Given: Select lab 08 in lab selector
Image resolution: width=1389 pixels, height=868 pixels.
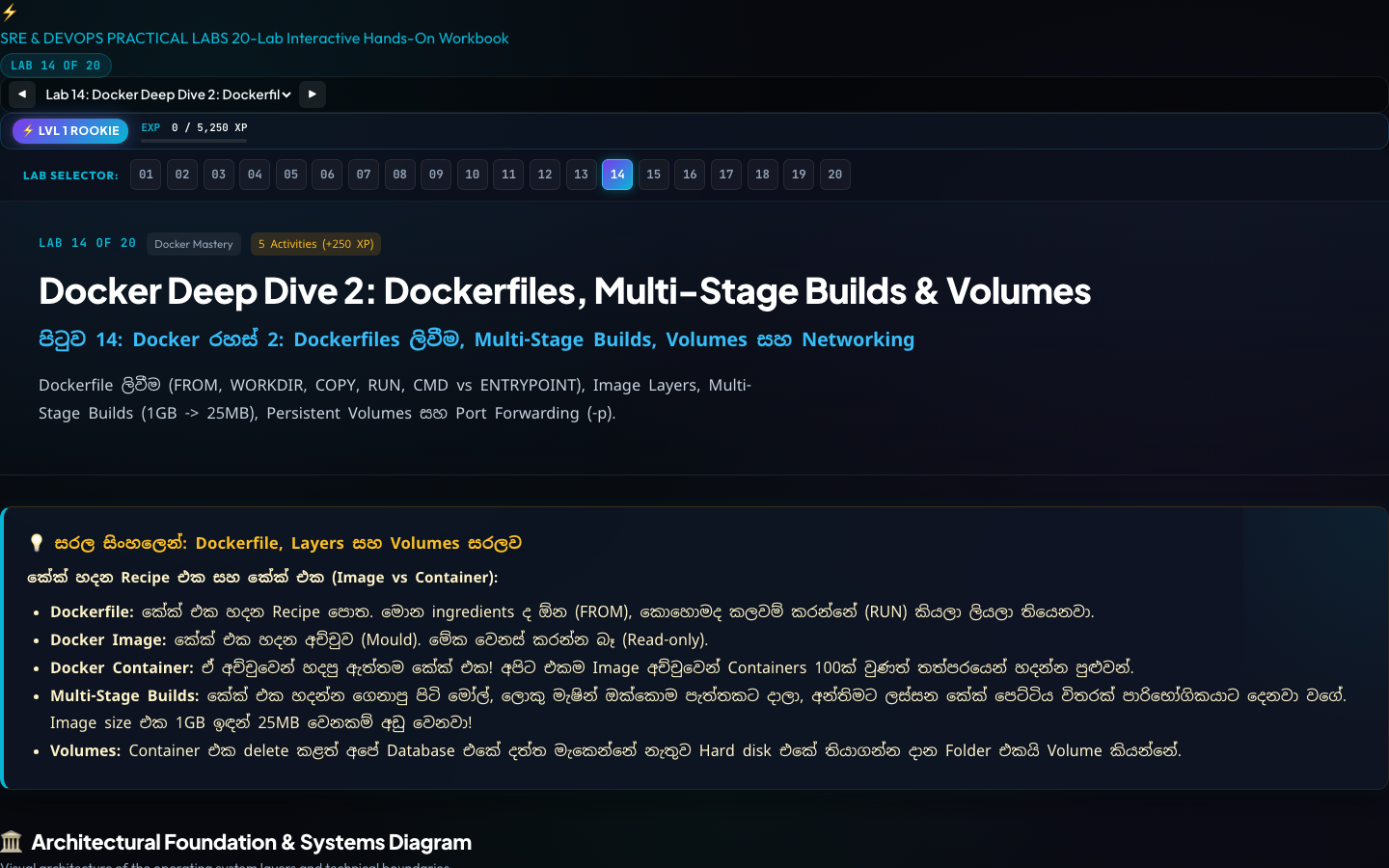Looking at the screenshot, I should [x=400, y=175].
